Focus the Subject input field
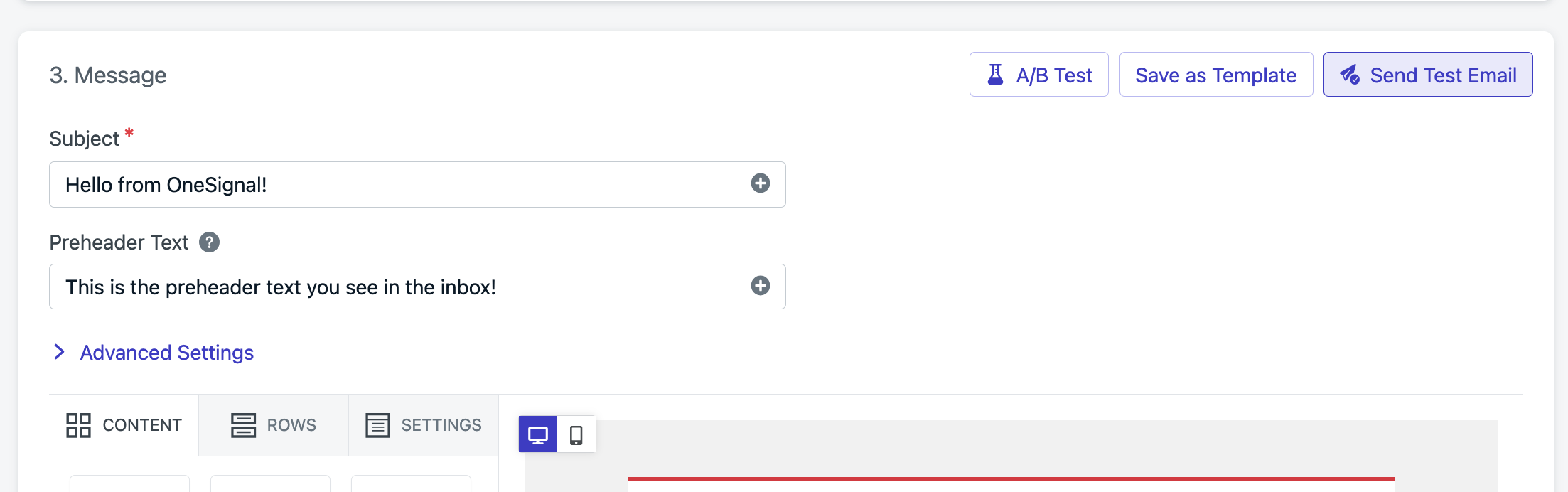This screenshot has width=1568, height=492. coord(417,185)
